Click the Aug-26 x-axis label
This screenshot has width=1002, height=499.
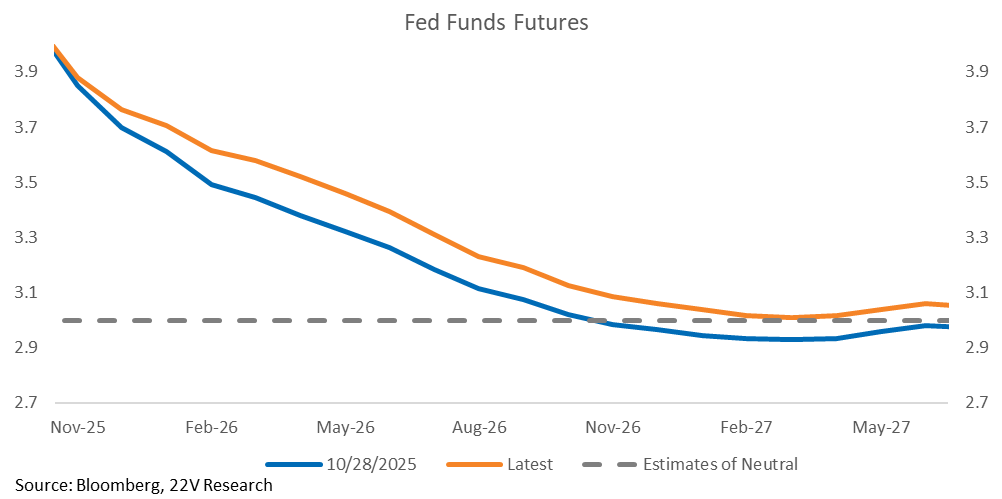click(x=480, y=427)
